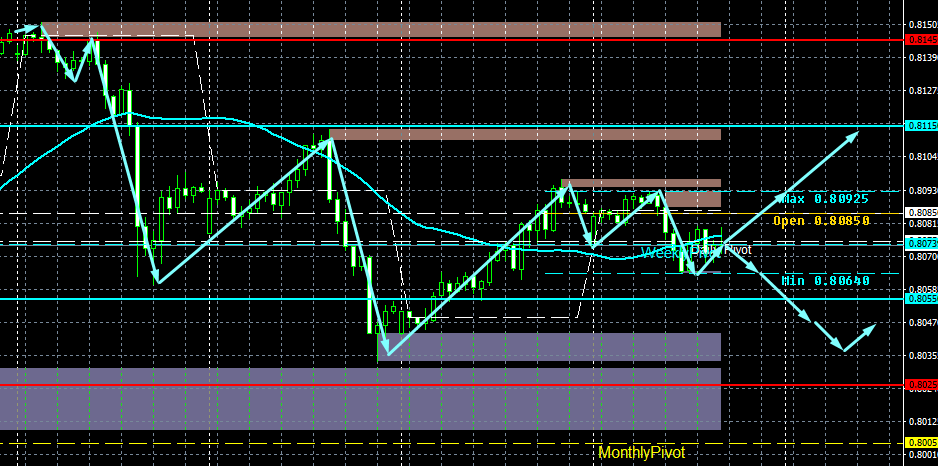Viewport: 938px width, 466px height.
Task: Click the cyan 0.8055 price tag
Action: [922, 298]
